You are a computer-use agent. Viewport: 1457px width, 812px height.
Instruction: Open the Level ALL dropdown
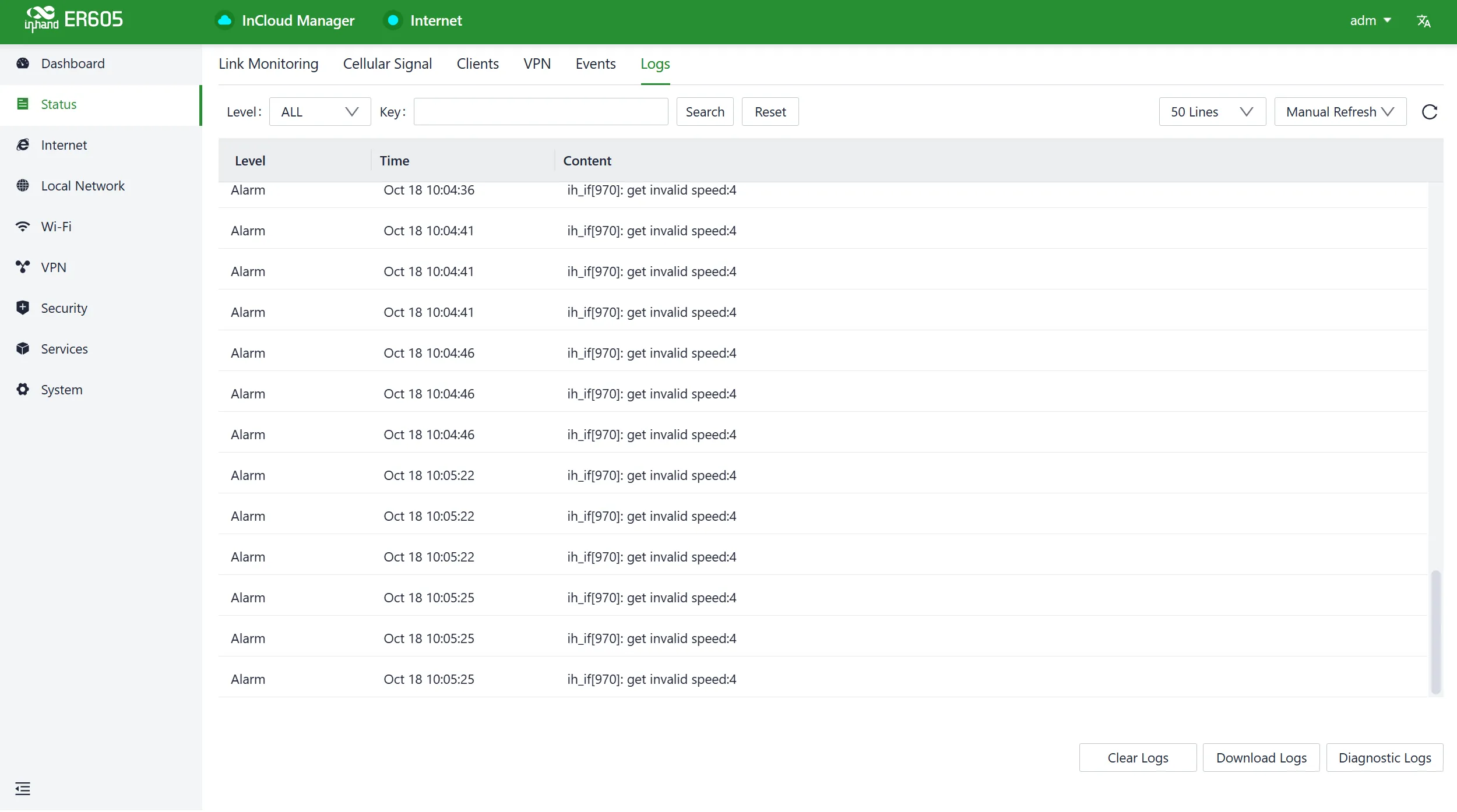click(x=320, y=112)
